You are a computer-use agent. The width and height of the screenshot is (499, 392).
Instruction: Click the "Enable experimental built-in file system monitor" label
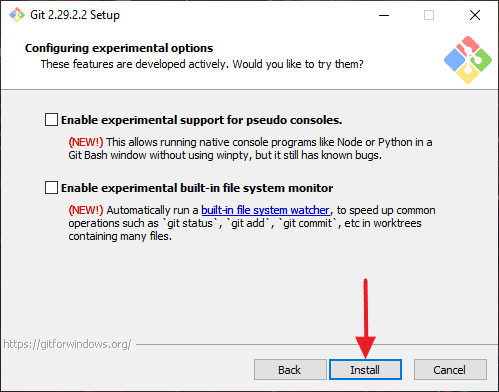point(197,188)
